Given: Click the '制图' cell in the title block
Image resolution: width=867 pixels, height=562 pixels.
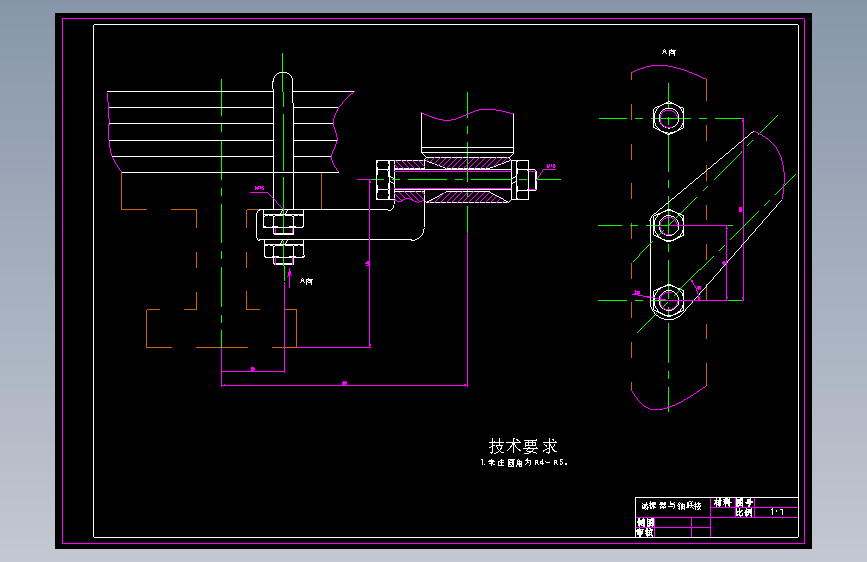Looking at the screenshot, I should pos(645,522).
